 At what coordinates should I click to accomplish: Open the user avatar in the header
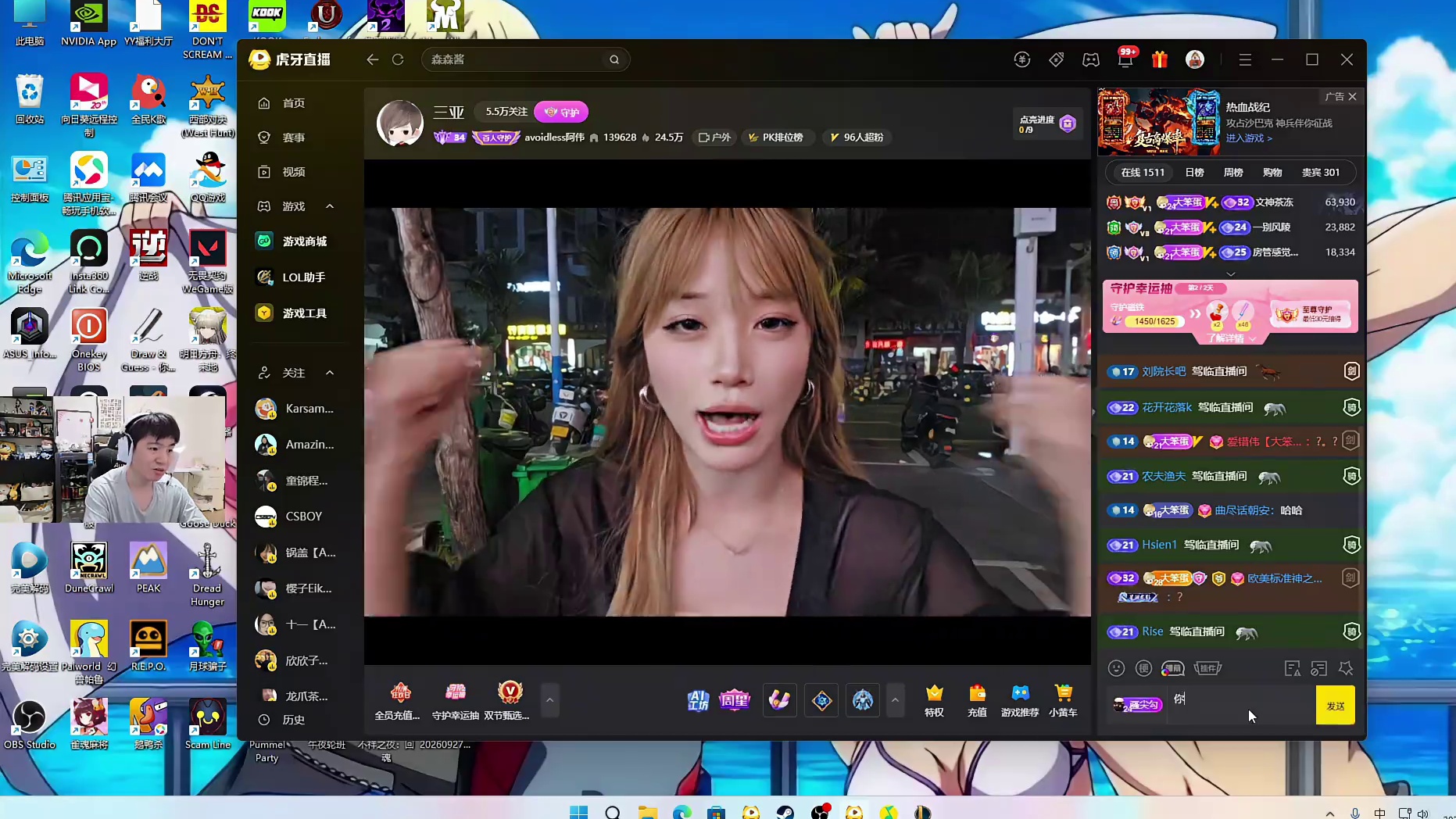(1195, 59)
